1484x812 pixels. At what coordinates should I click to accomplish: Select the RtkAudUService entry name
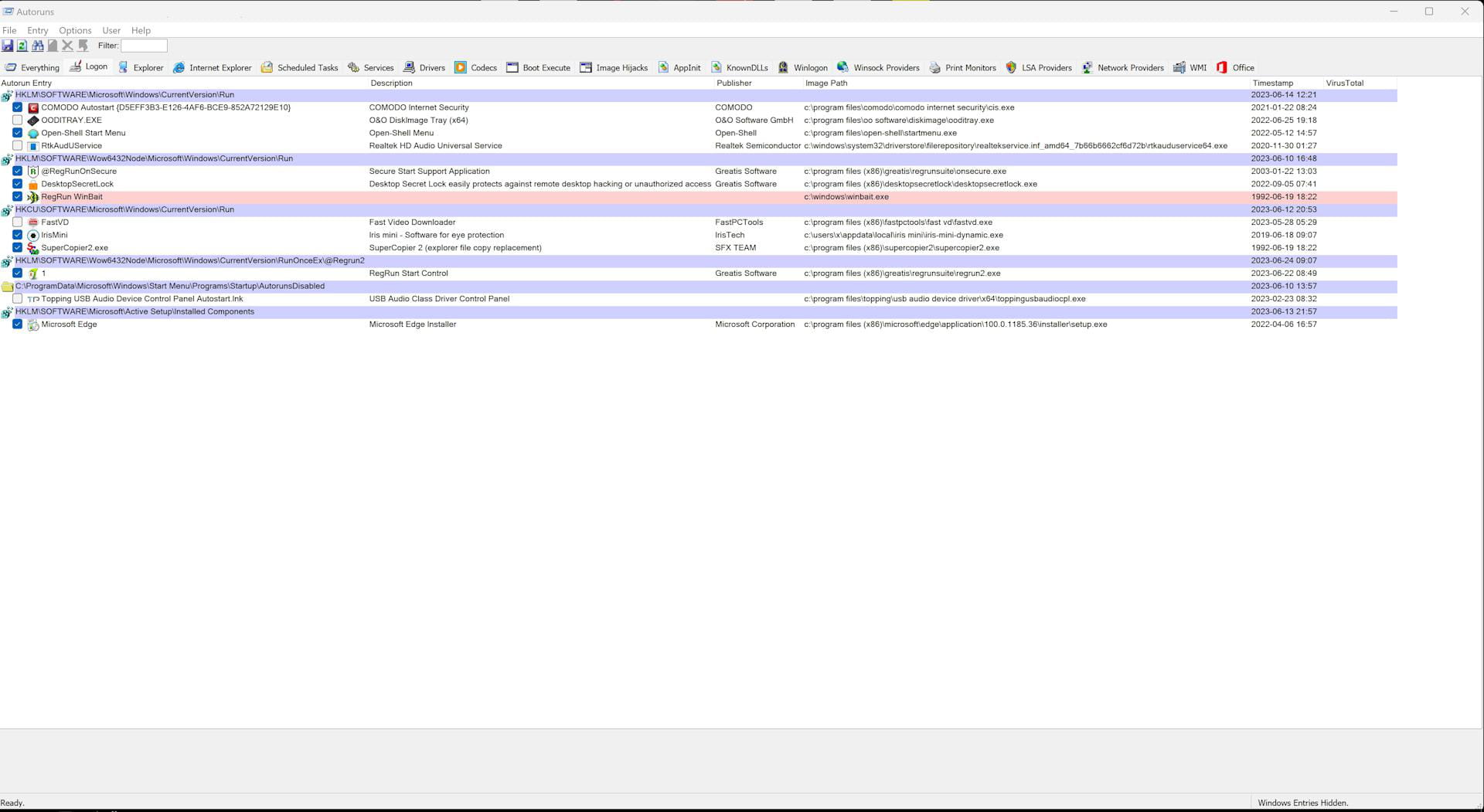click(x=71, y=146)
